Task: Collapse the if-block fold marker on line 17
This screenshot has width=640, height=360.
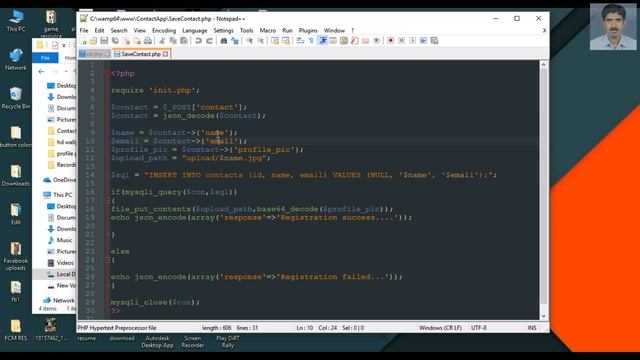Action: (x=107, y=200)
